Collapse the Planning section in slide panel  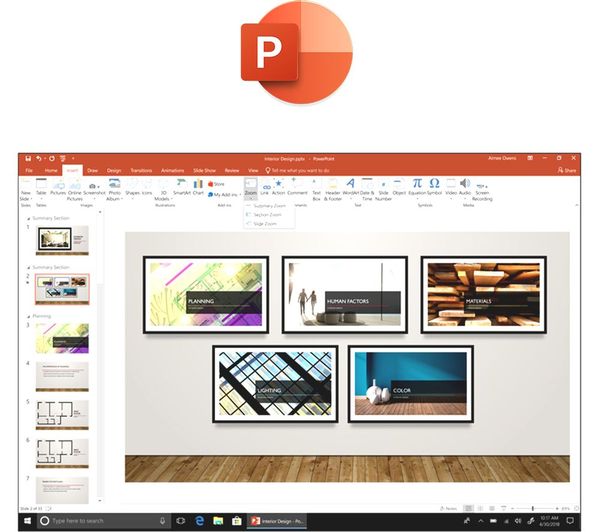click(28, 317)
